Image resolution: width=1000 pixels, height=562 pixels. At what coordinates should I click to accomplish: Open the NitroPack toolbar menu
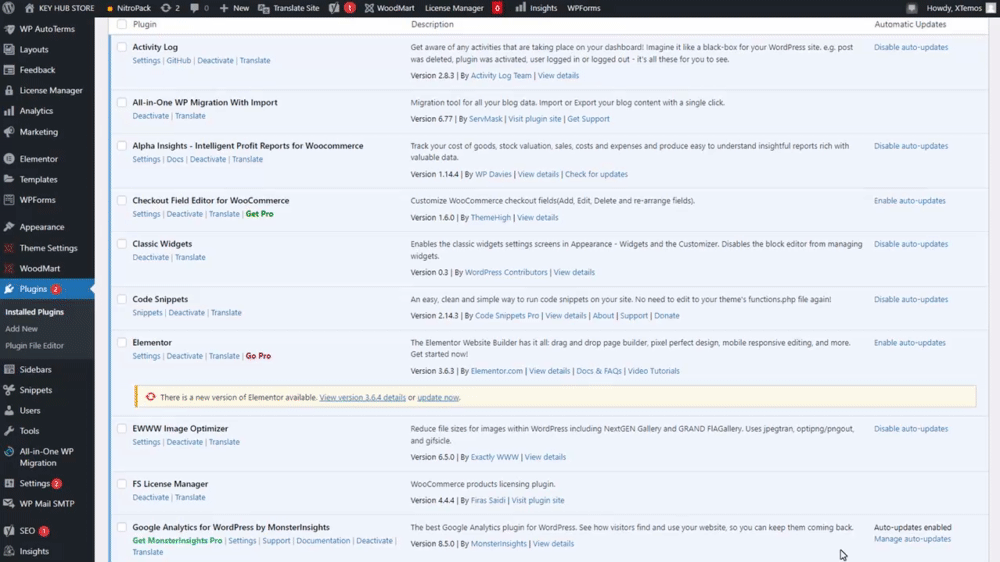point(128,8)
